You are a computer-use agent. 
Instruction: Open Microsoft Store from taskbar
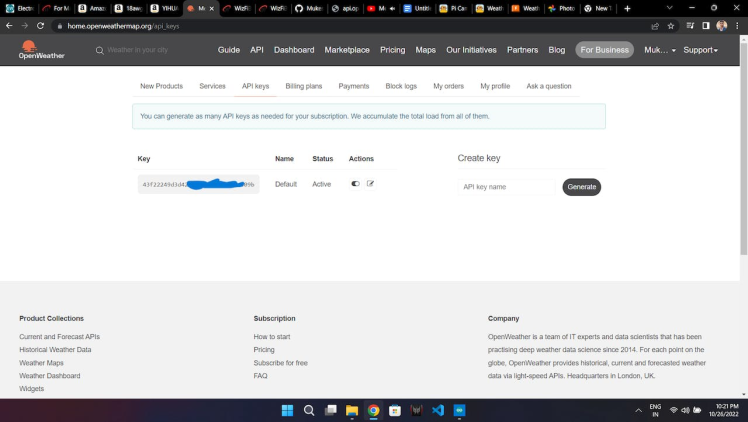(x=395, y=410)
